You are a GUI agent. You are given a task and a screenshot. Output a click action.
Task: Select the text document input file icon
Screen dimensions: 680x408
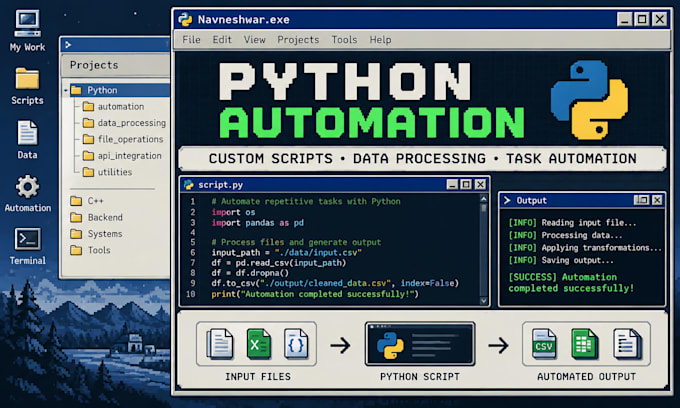click(219, 344)
